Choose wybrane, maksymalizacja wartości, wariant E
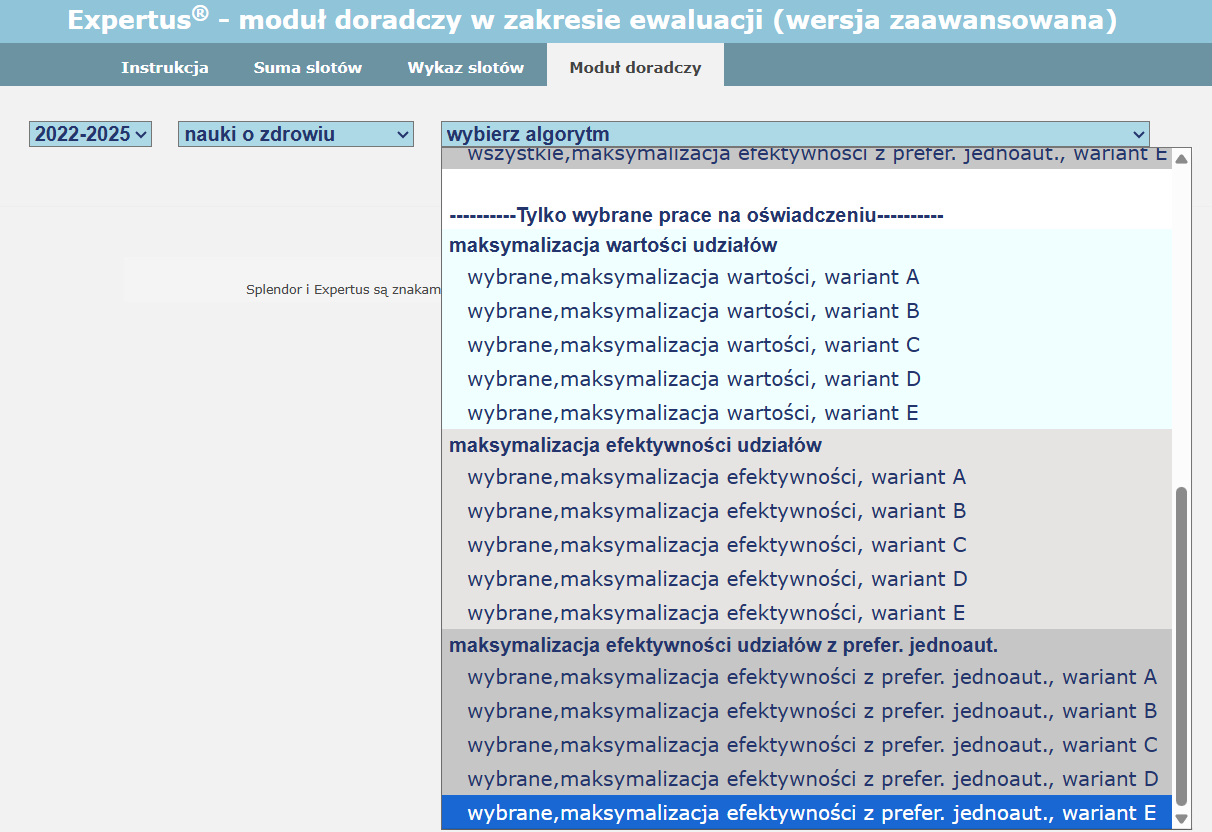 (x=693, y=413)
